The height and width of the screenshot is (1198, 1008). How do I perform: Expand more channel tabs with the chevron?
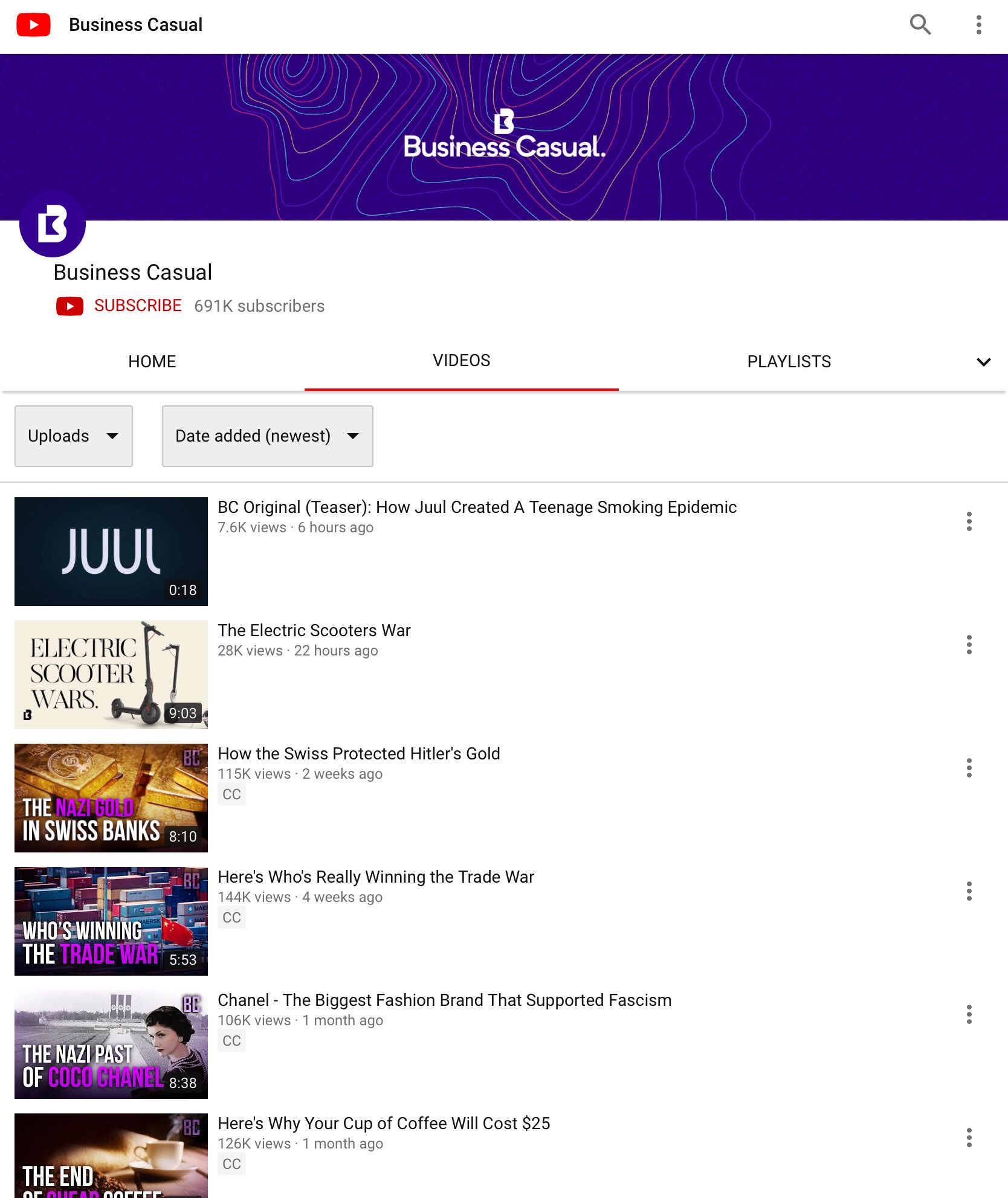click(x=983, y=362)
